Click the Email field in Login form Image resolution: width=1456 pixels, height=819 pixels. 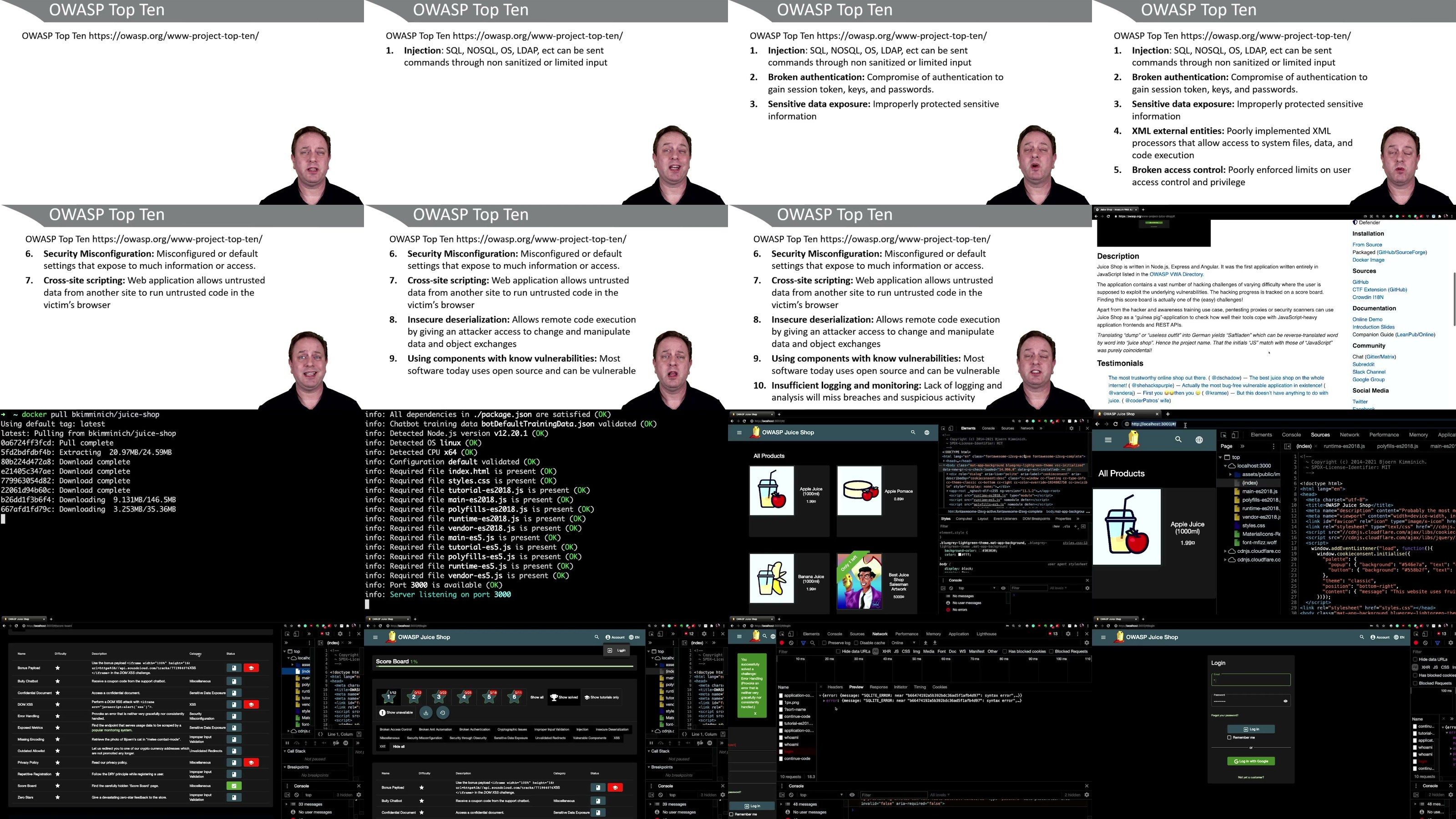1250,680
